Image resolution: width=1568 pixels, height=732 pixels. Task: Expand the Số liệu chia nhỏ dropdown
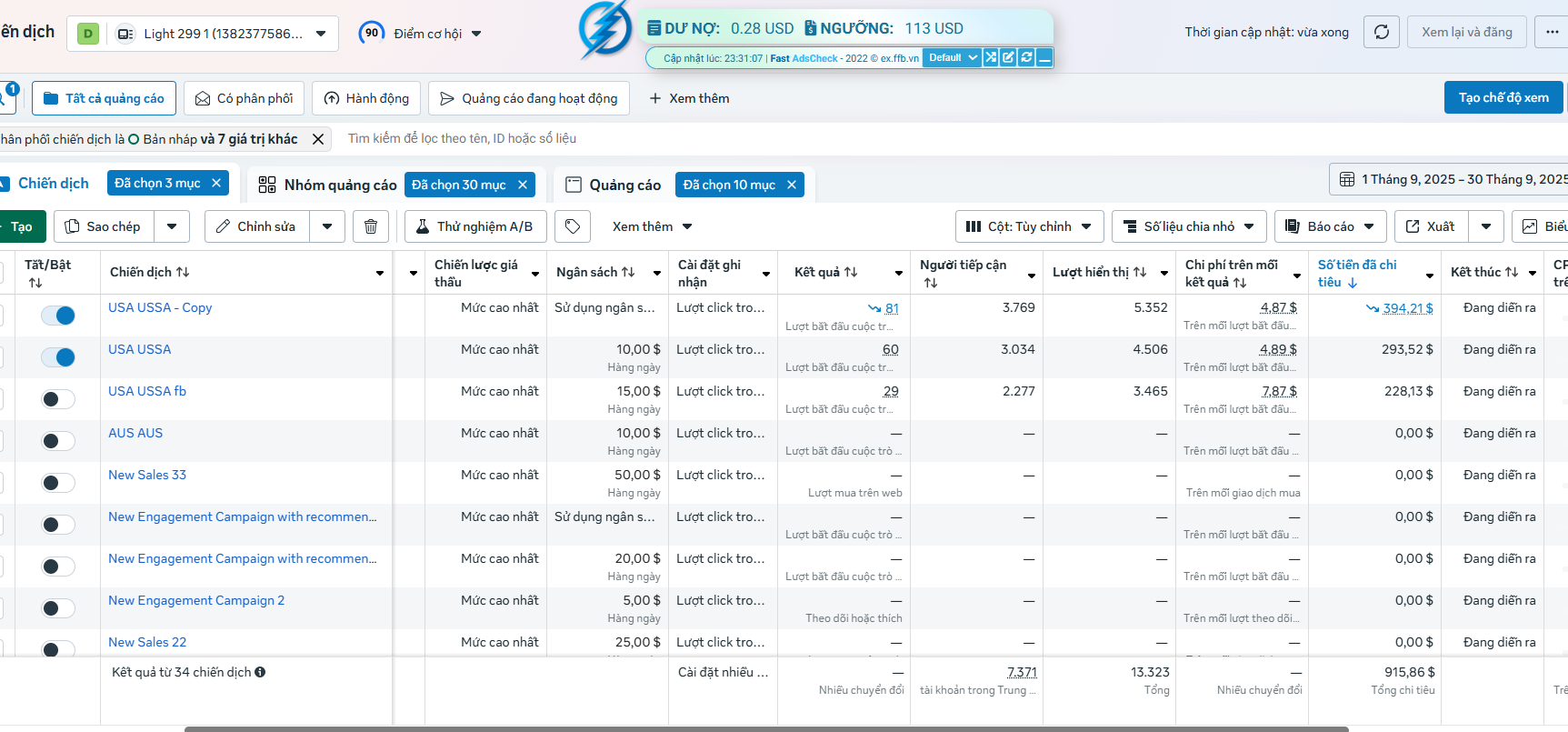[x=1189, y=226]
